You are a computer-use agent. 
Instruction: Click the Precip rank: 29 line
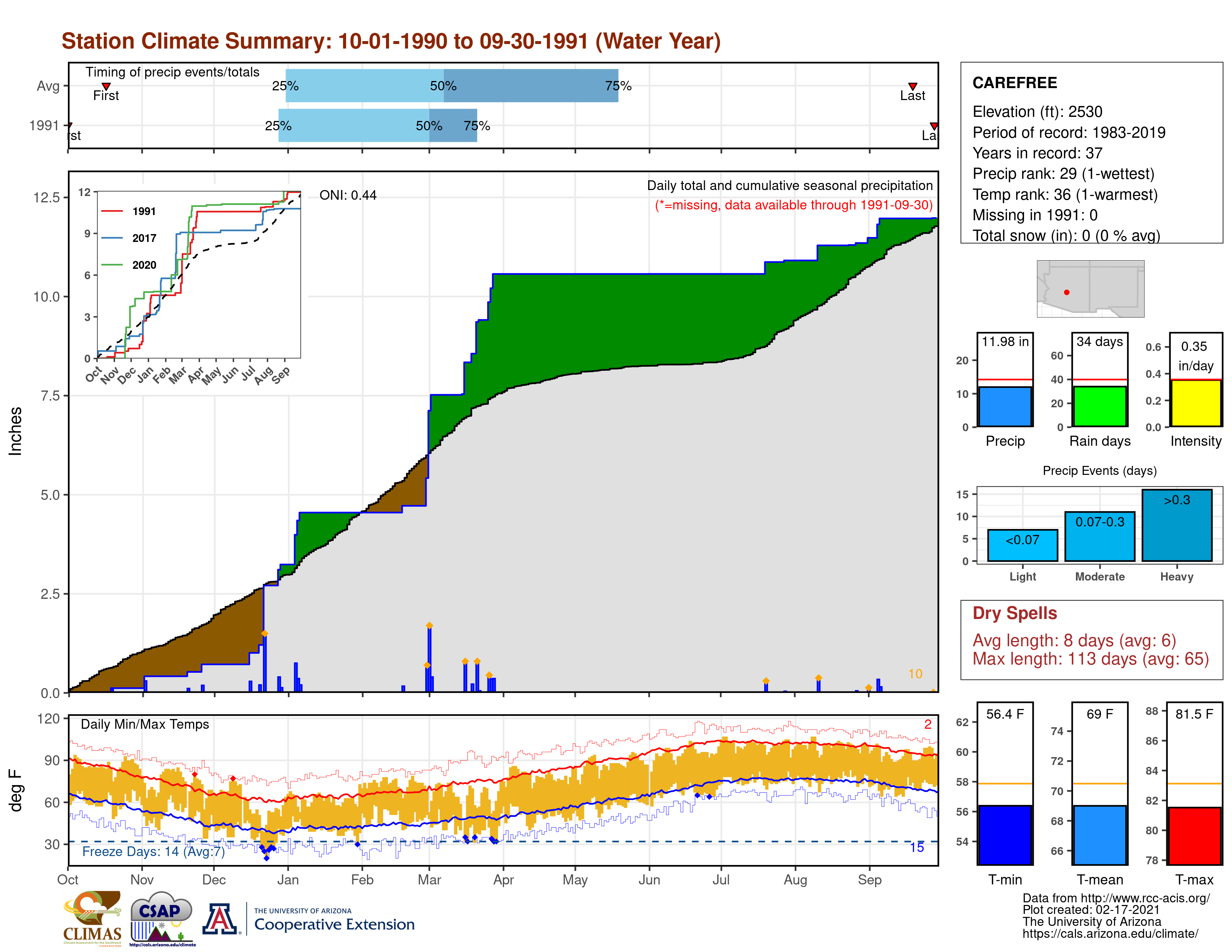pos(1063,174)
